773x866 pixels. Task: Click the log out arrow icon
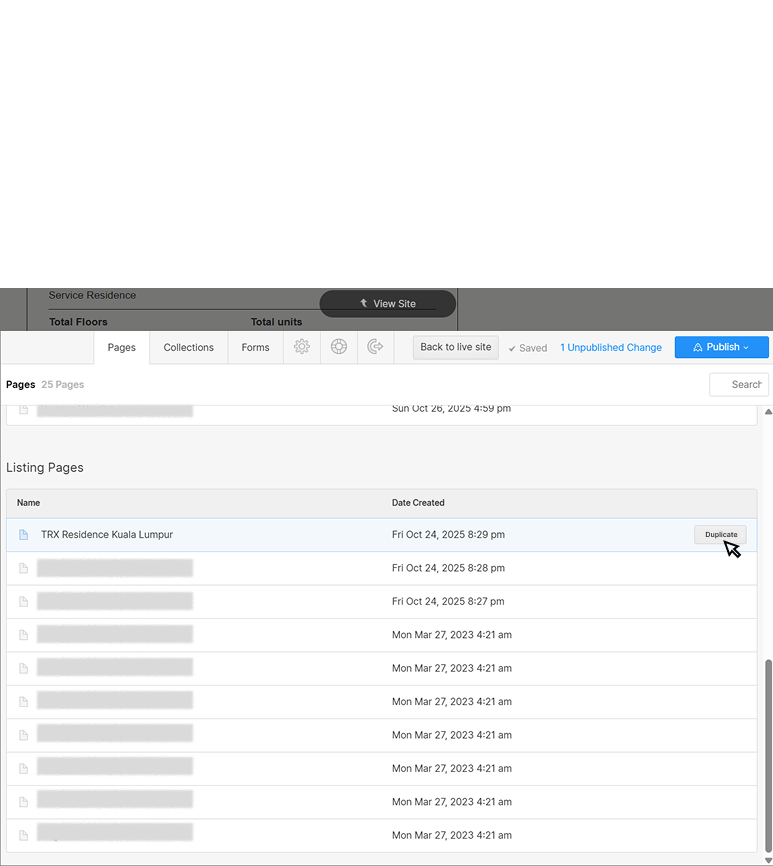[x=375, y=347]
